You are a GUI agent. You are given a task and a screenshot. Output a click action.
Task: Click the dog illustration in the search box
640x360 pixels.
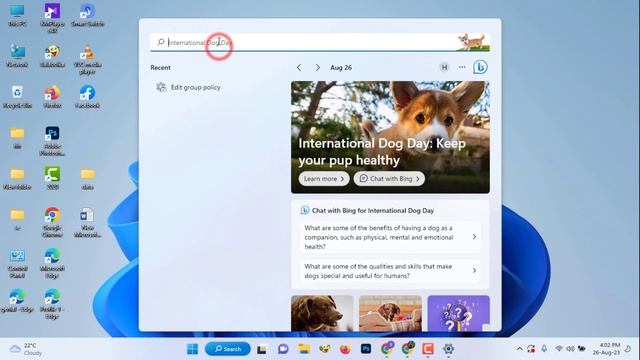pyautogui.click(x=473, y=42)
